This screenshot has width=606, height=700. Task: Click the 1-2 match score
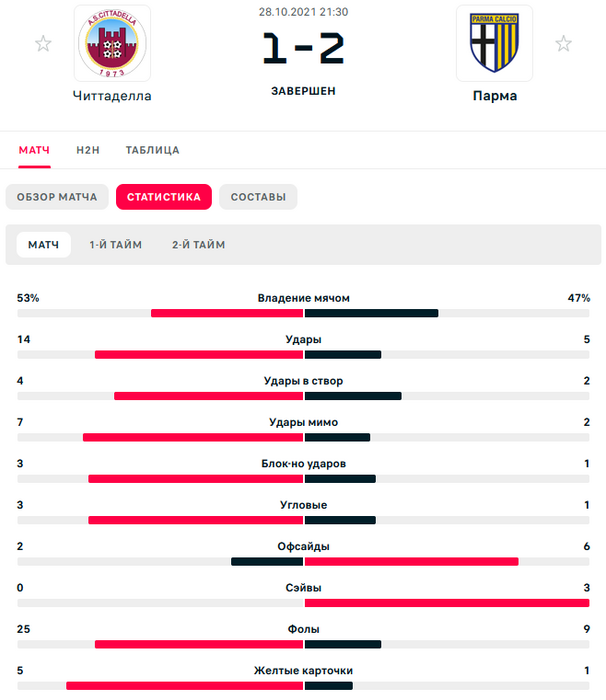pos(303,49)
